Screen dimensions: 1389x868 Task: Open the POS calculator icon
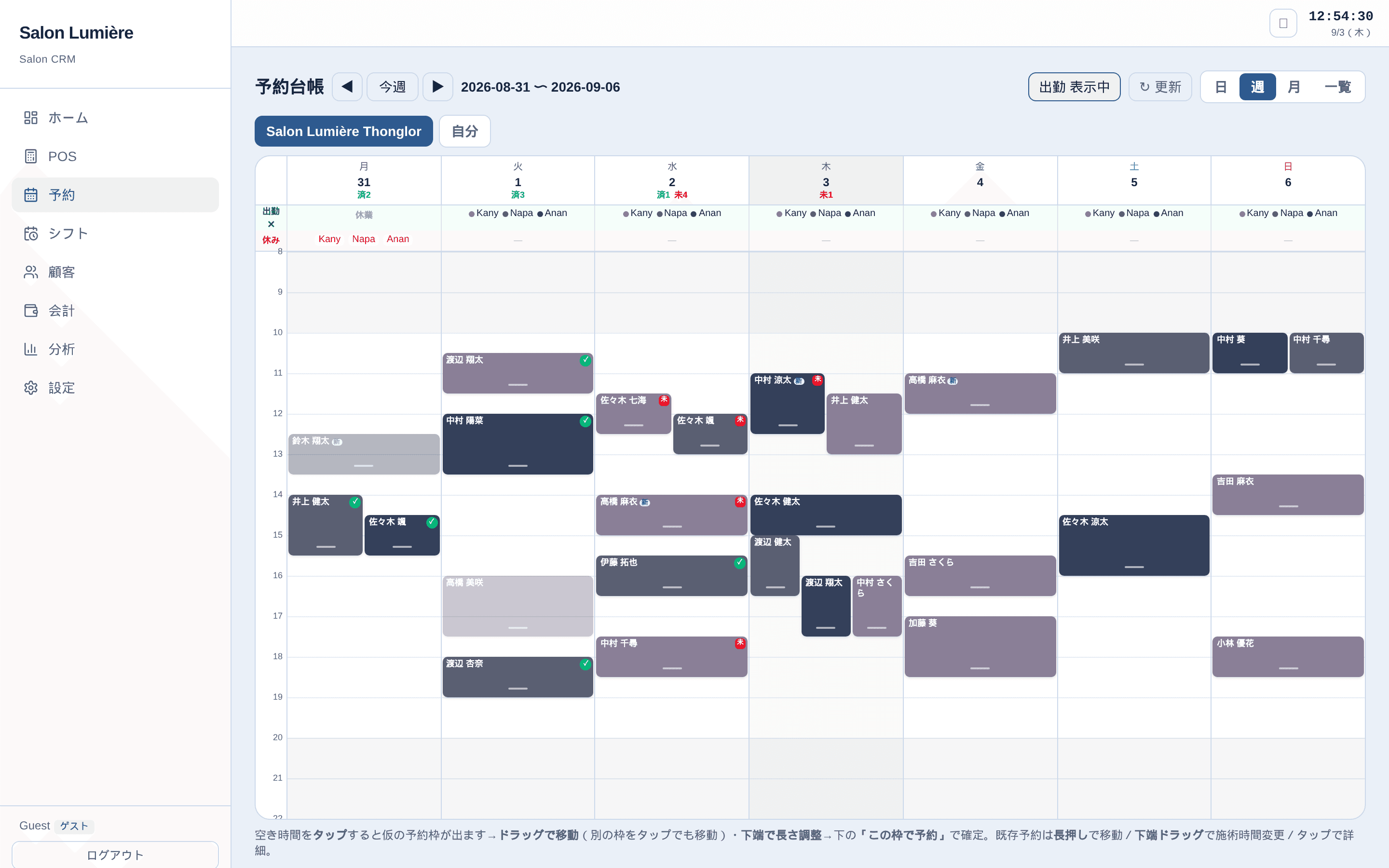pos(31,156)
